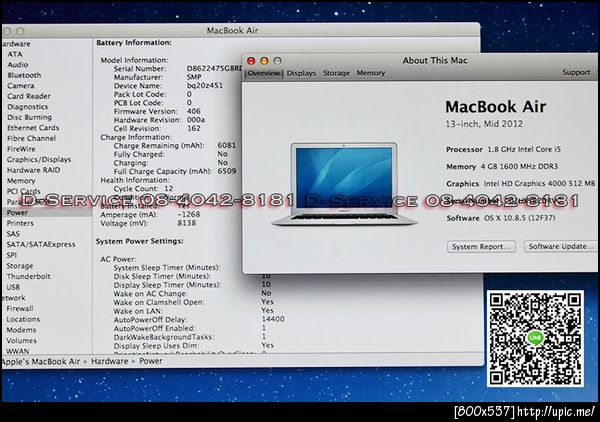Select Firewall under Network in the sidebar

pyautogui.click(x=20, y=308)
